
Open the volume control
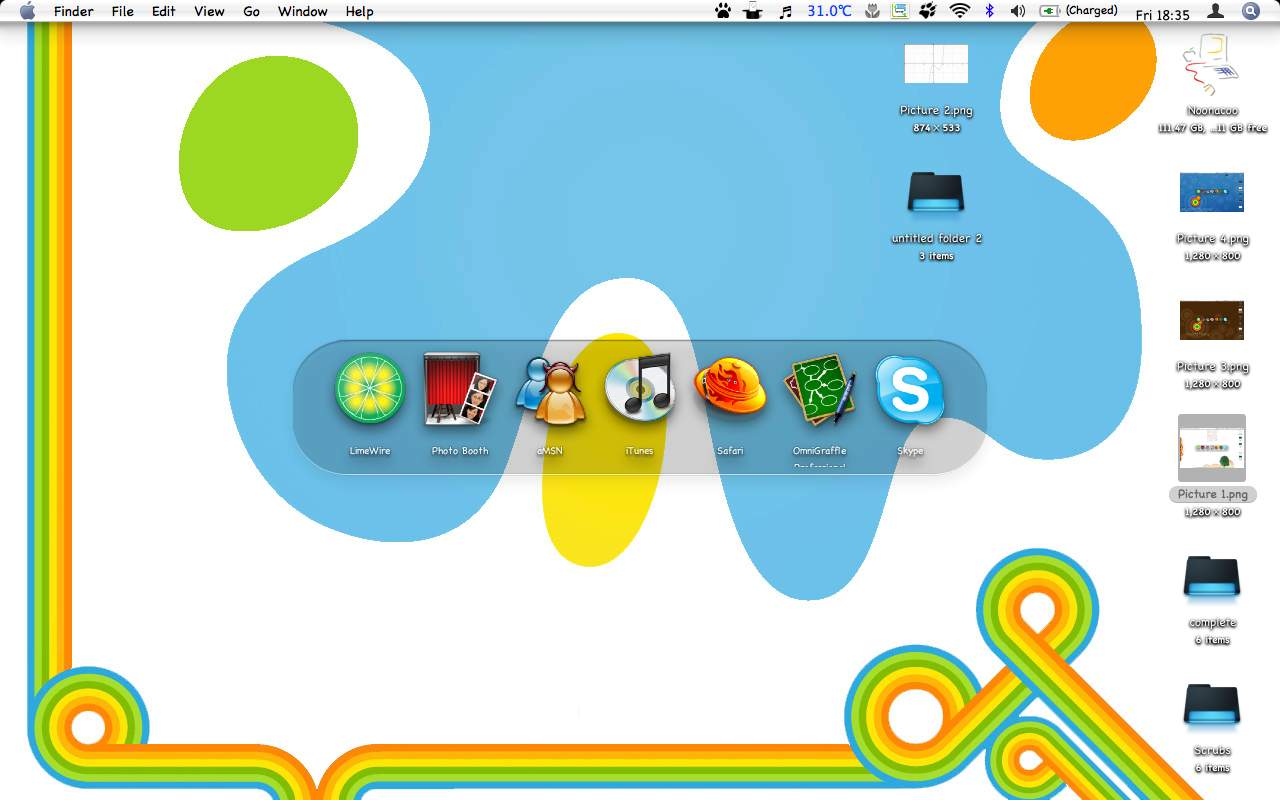(1018, 11)
